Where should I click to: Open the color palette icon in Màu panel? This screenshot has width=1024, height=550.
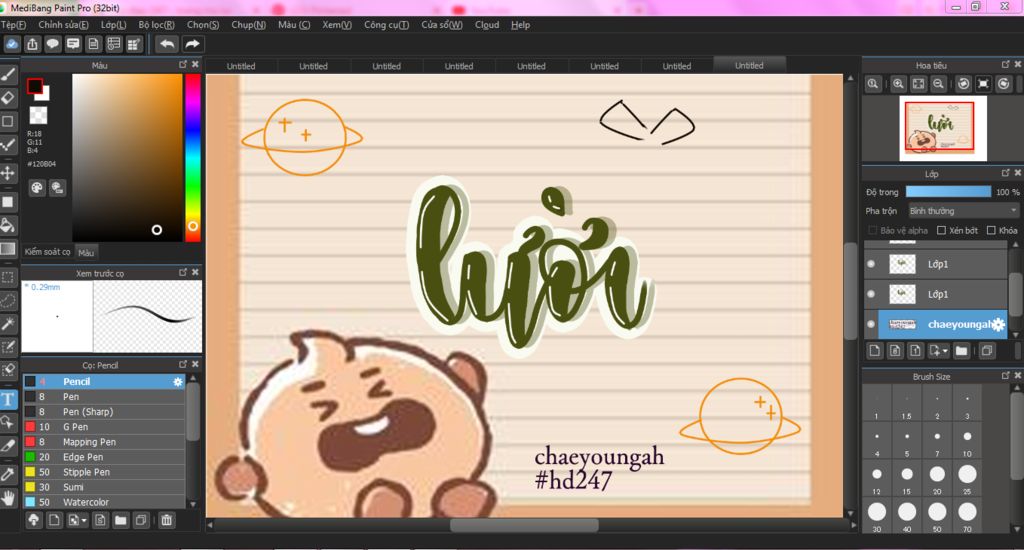tap(37, 188)
